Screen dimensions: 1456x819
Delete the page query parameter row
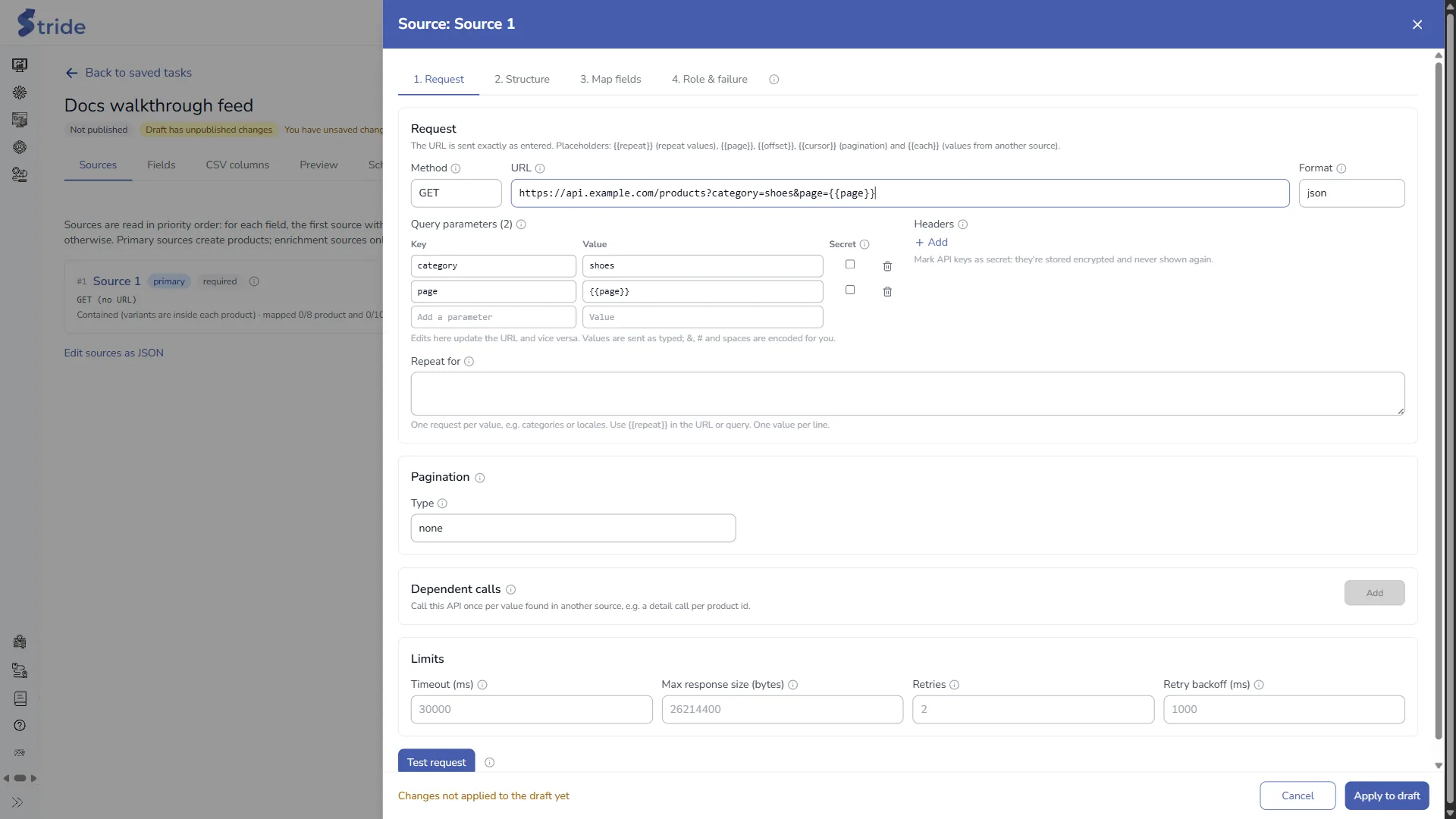(x=887, y=292)
